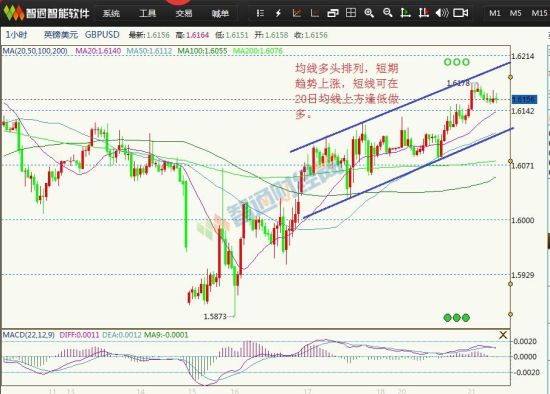Click the 0.0020 MACD axis value

click(x=525, y=341)
